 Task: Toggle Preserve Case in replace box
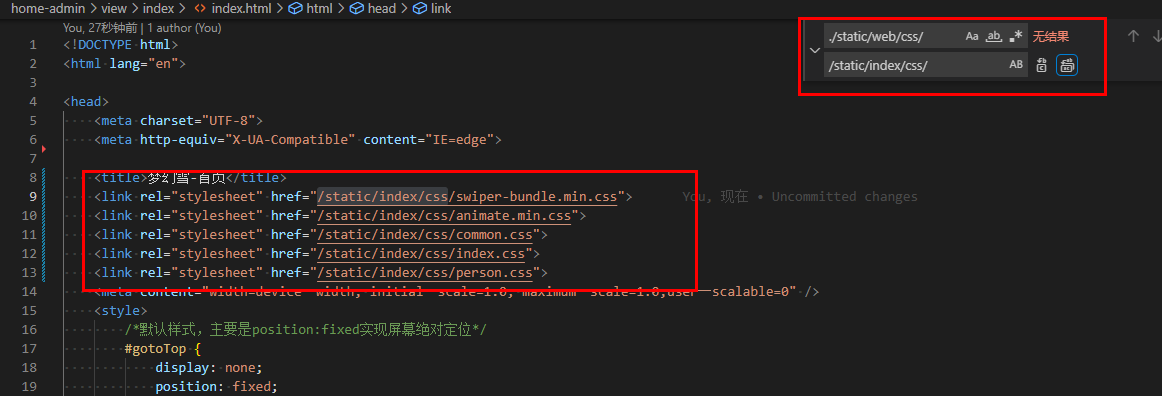click(x=1016, y=65)
